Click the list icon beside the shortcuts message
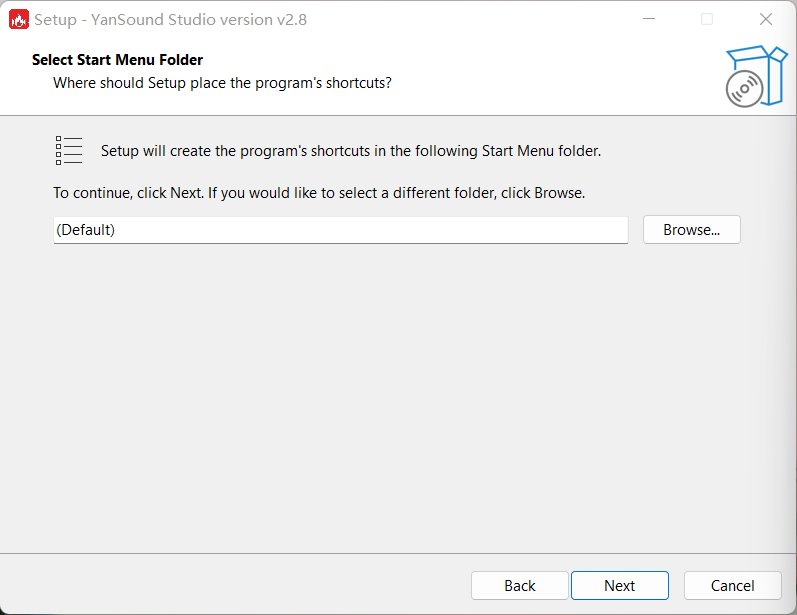This screenshot has width=797, height=615. (x=69, y=150)
